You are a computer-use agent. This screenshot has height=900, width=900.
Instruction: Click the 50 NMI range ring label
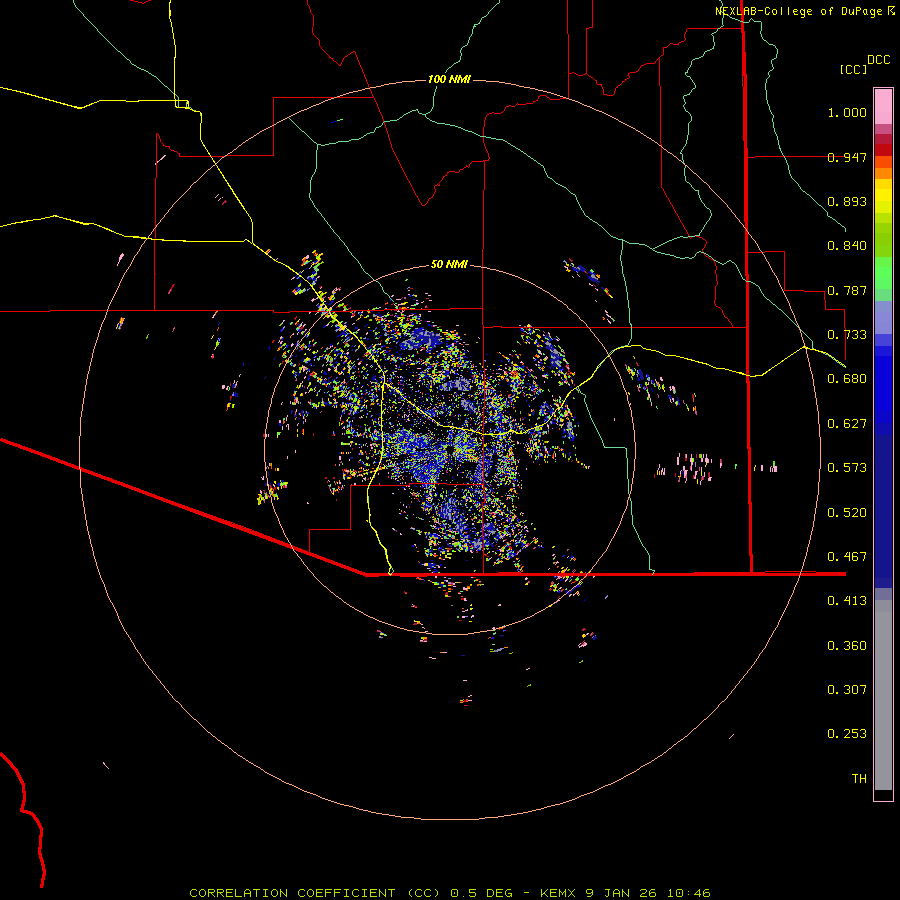[449, 264]
